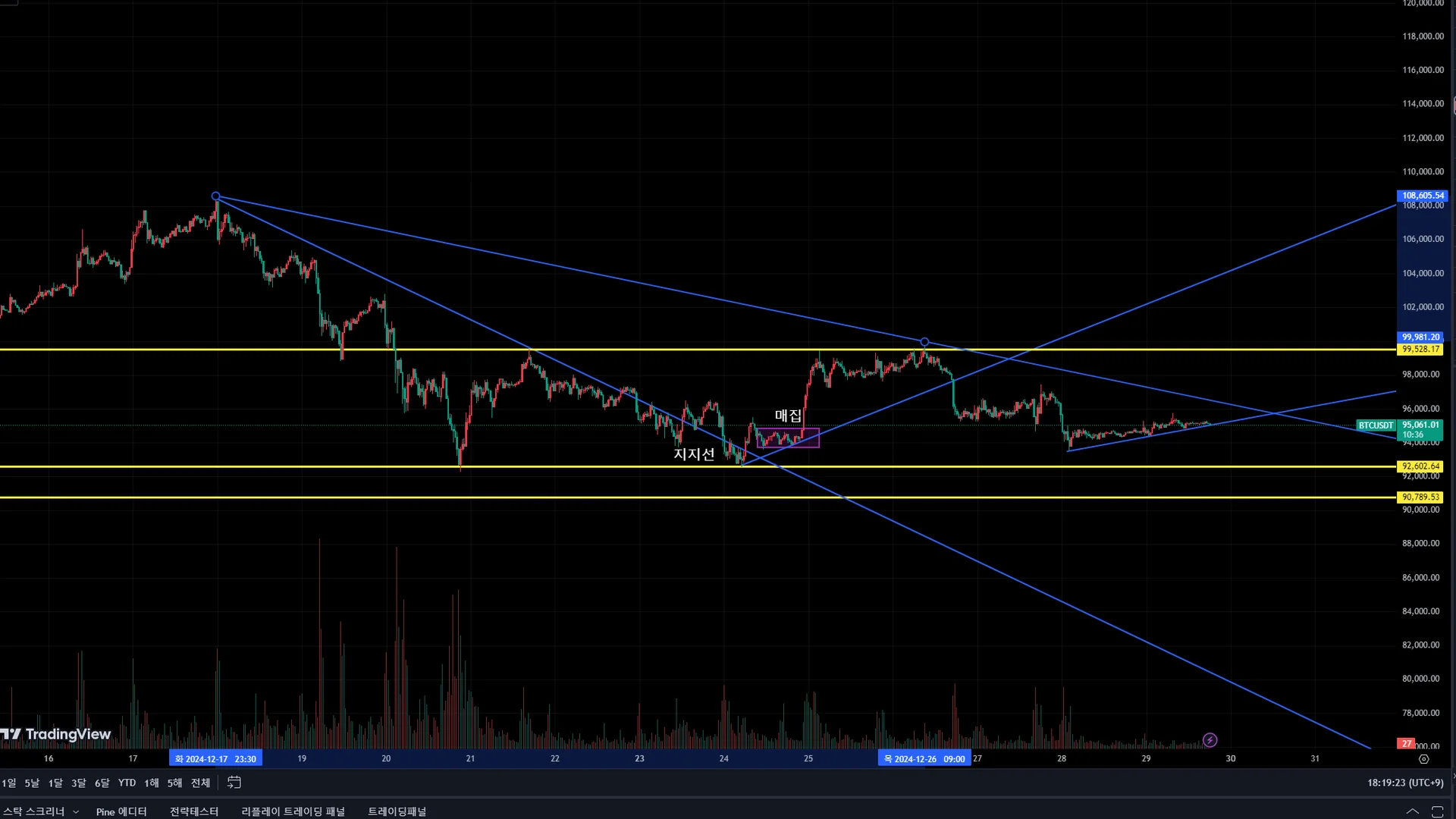The height and width of the screenshot is (819, 1456).
Task: Click the BTCUSDT price tag label
Action: pyautogui.click(x=1376, y=425)
